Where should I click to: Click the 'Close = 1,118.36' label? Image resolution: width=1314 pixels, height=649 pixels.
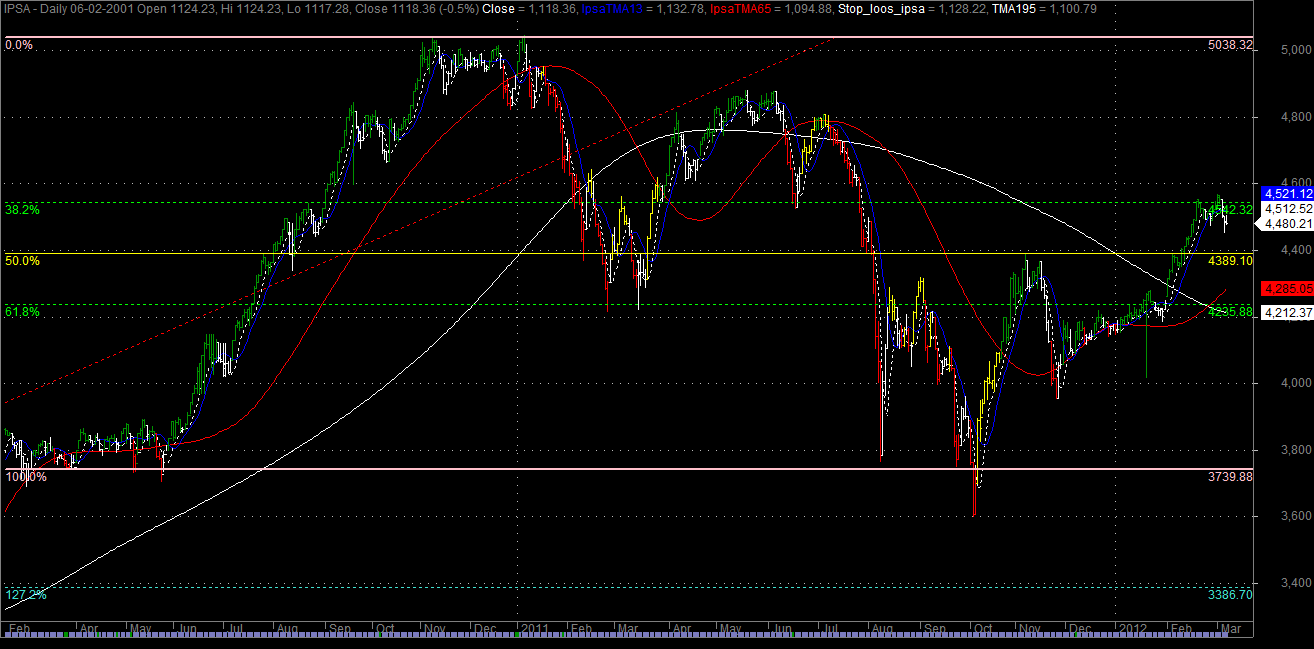pyautogui.click(x=528, y=8)
